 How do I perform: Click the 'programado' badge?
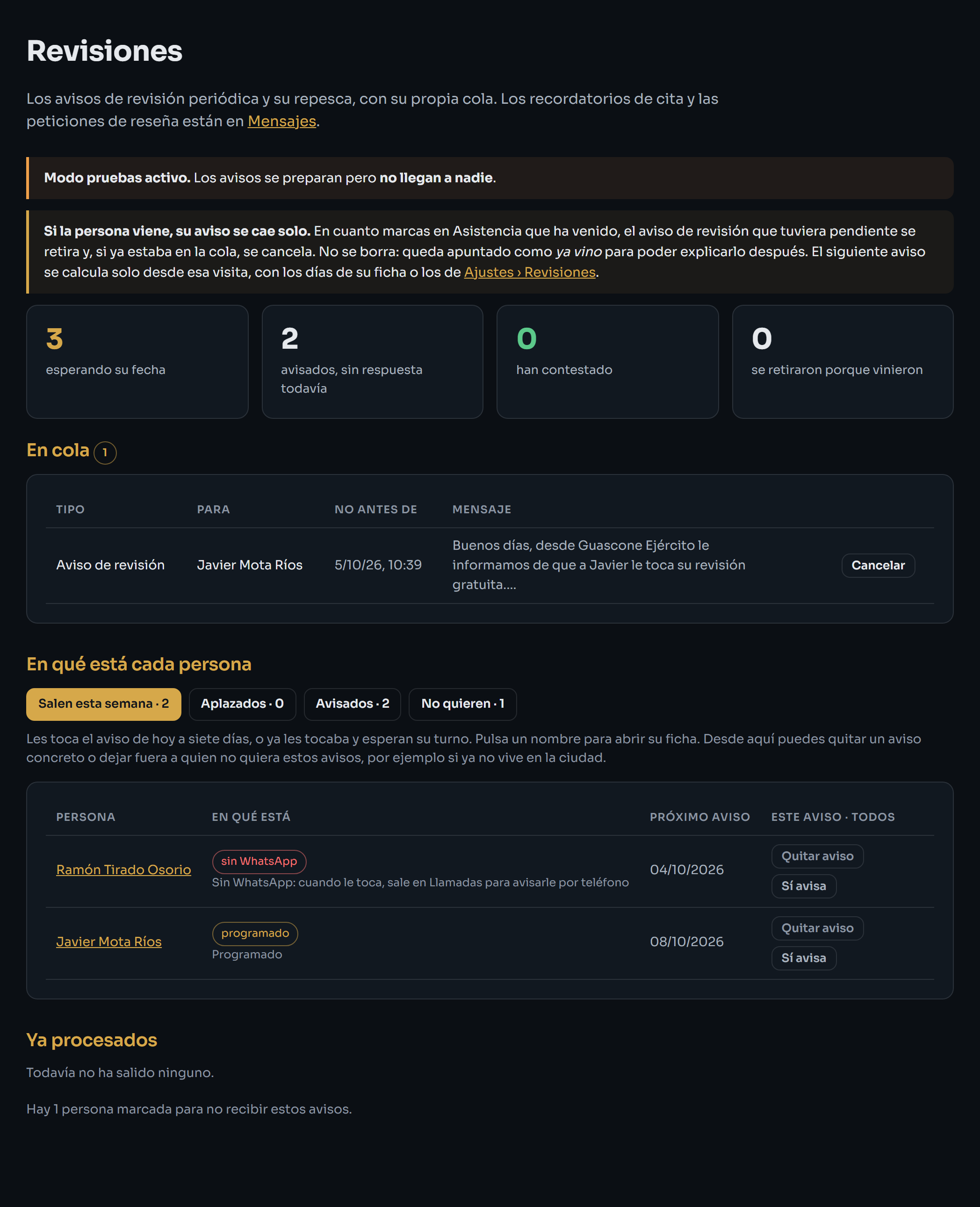(x=255, y=934)
